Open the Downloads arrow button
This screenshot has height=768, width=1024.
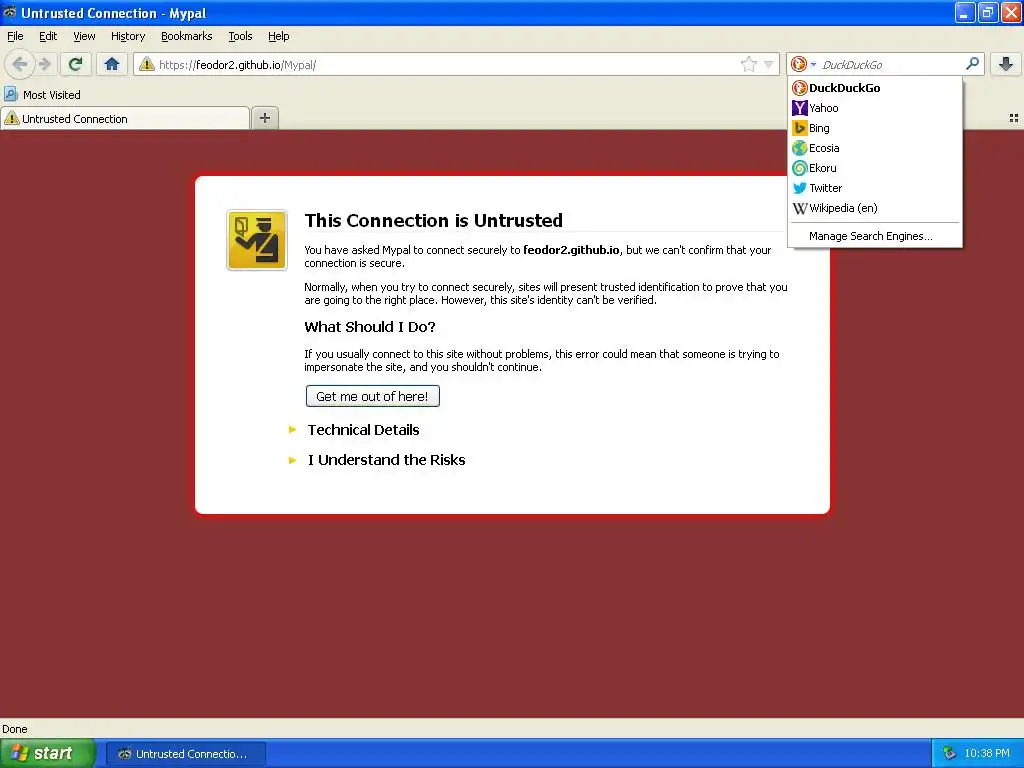1006,64
